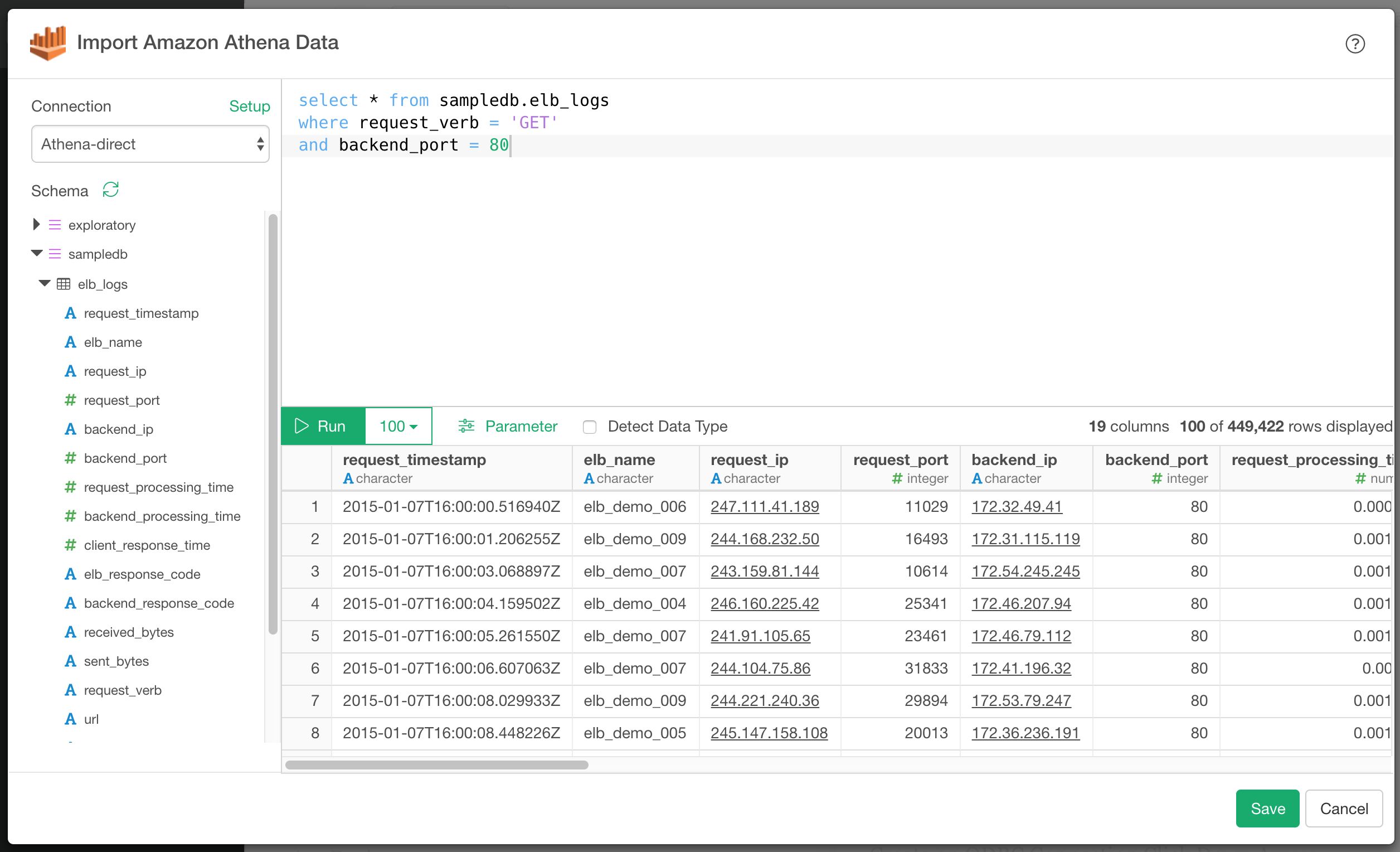The height and width of the screenshot is (852, 1400).
Task: Click the request_processing_time column header
Action: [1307, 468]
